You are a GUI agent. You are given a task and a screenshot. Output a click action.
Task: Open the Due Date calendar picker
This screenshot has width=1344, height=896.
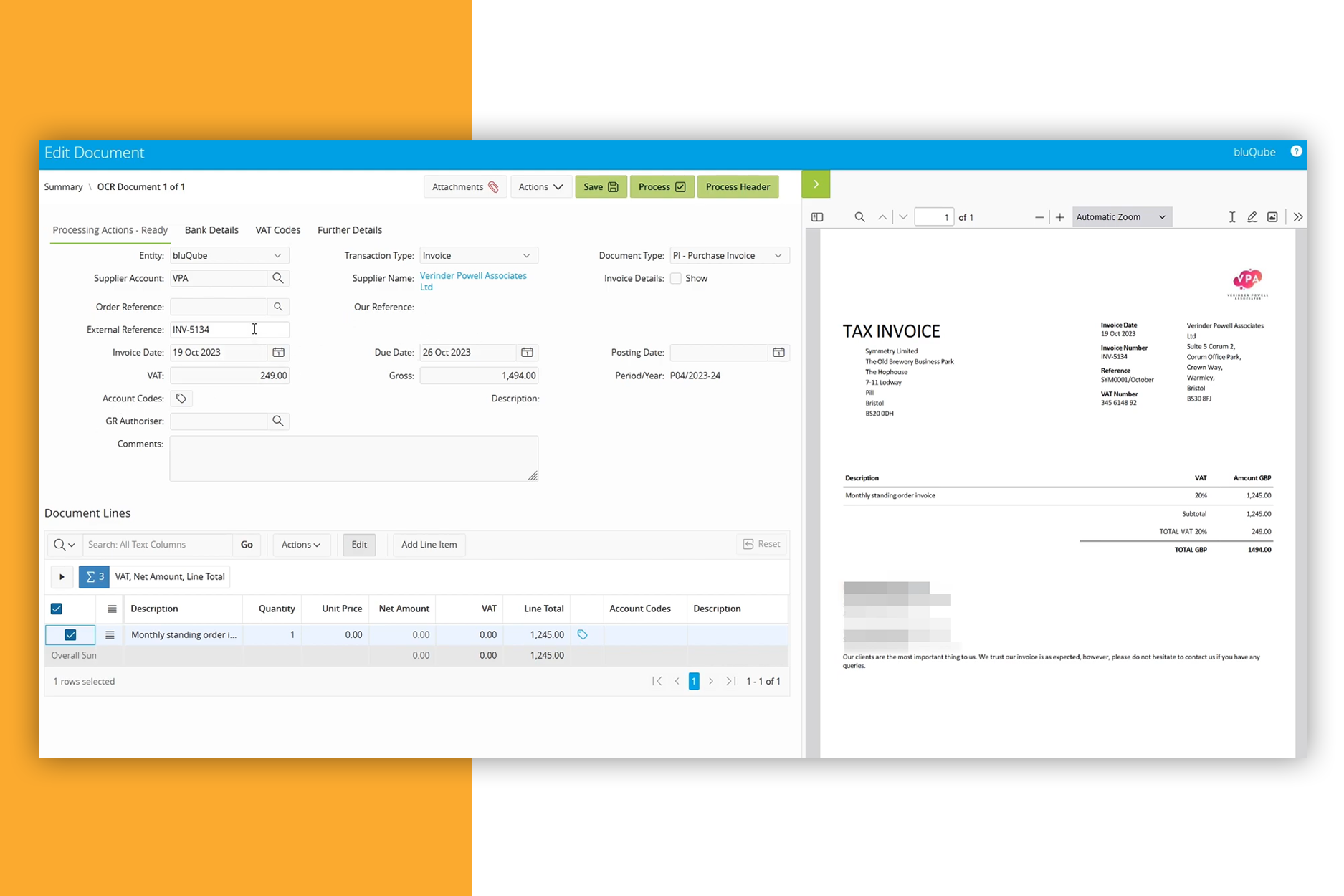pos(527,353)
